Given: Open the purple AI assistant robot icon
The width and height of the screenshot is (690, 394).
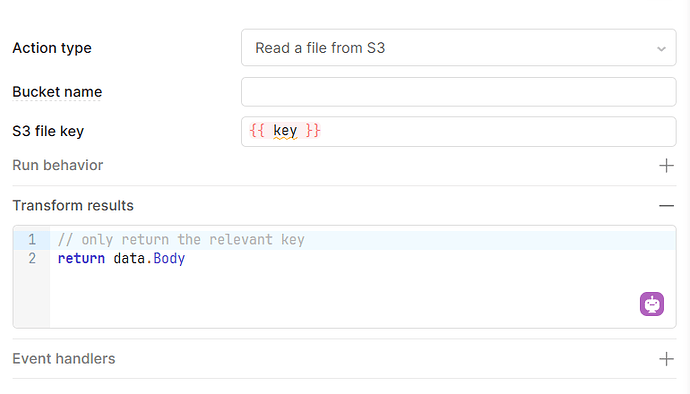Looking at the screenshot, I should [x=652, y=304].
